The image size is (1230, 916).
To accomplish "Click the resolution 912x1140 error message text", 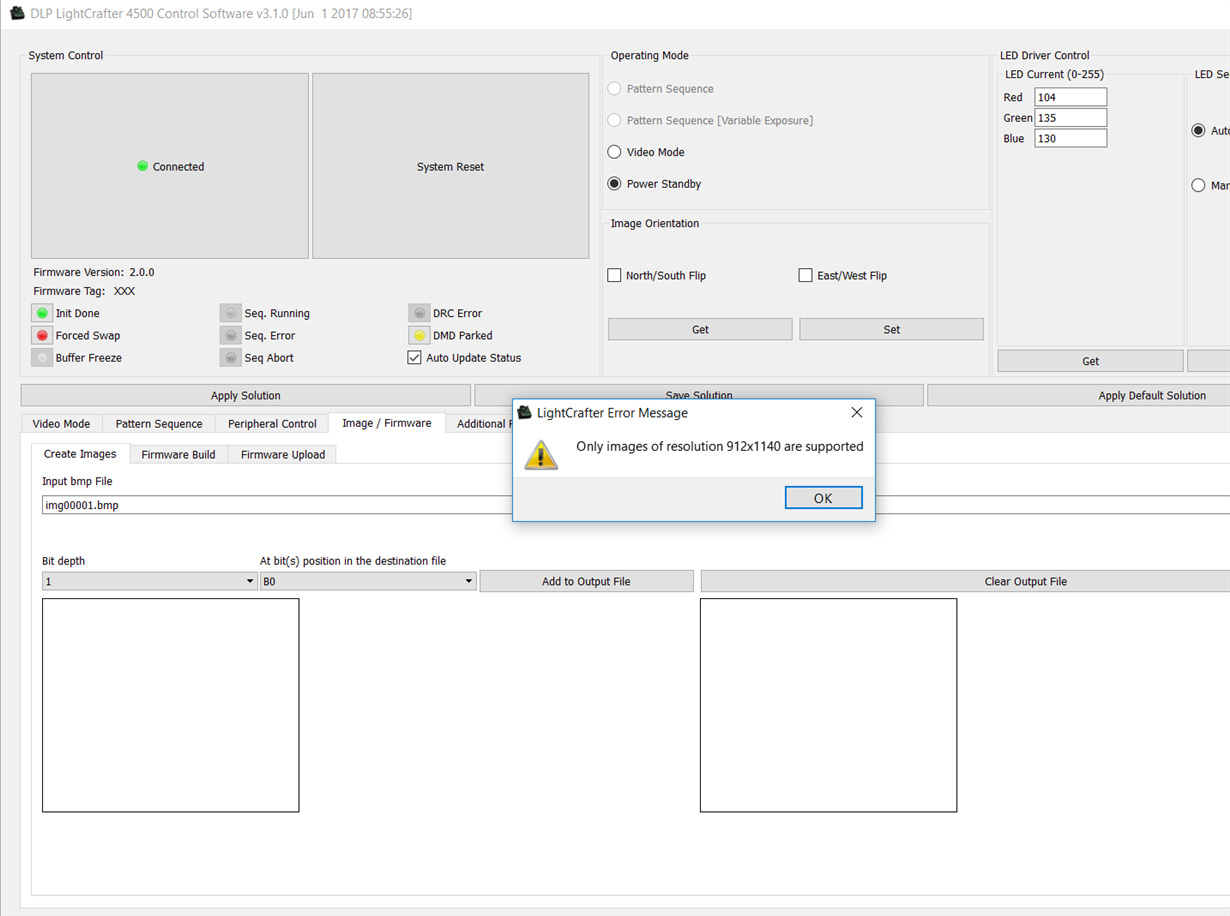I will (x=720, y=446).
